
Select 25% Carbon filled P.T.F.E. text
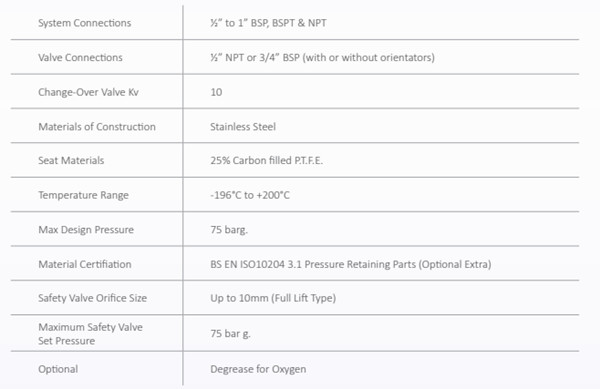pyautogui.click(x=267, y=160)
